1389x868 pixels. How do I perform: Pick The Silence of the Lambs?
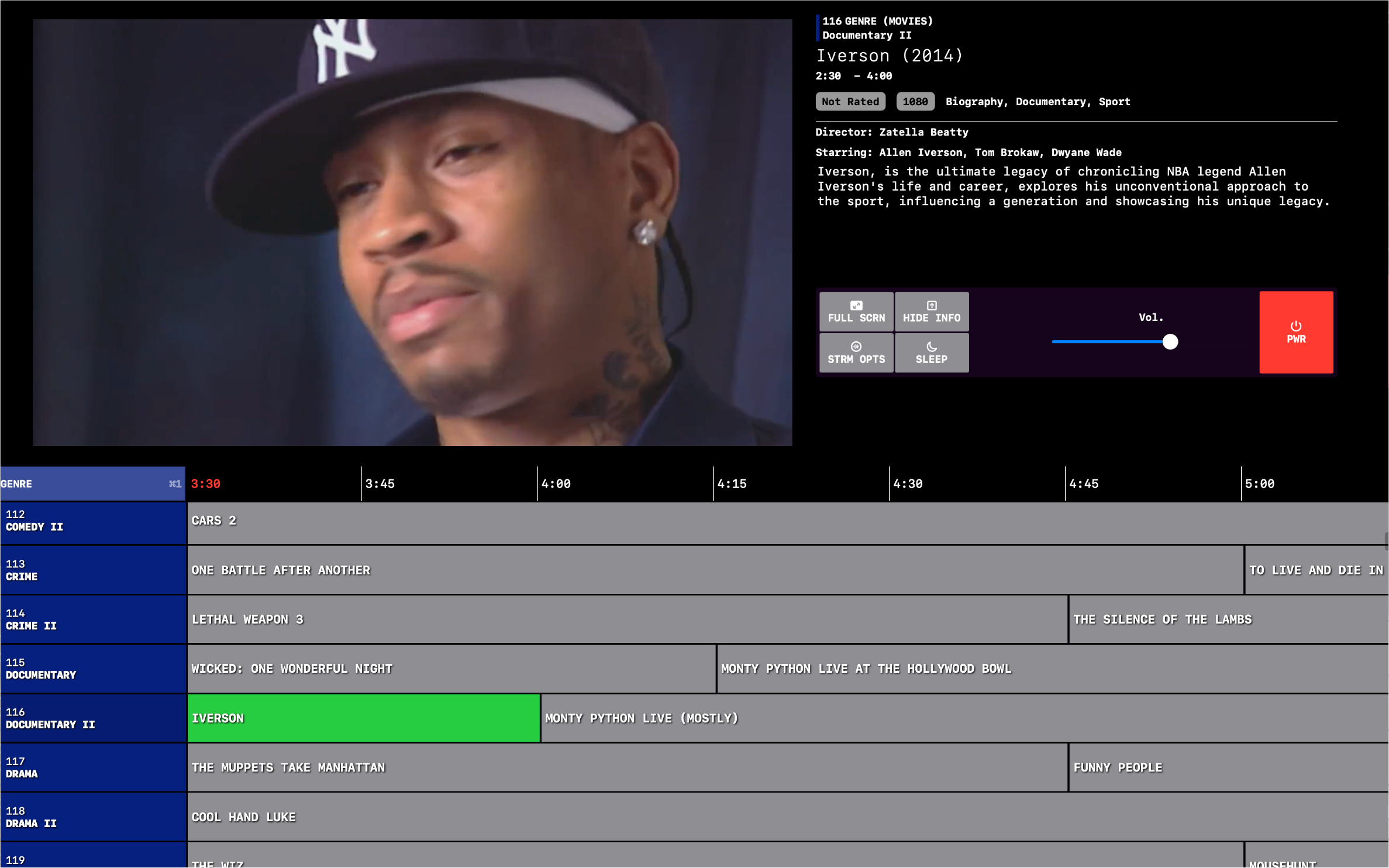[x=1229, y=620]
